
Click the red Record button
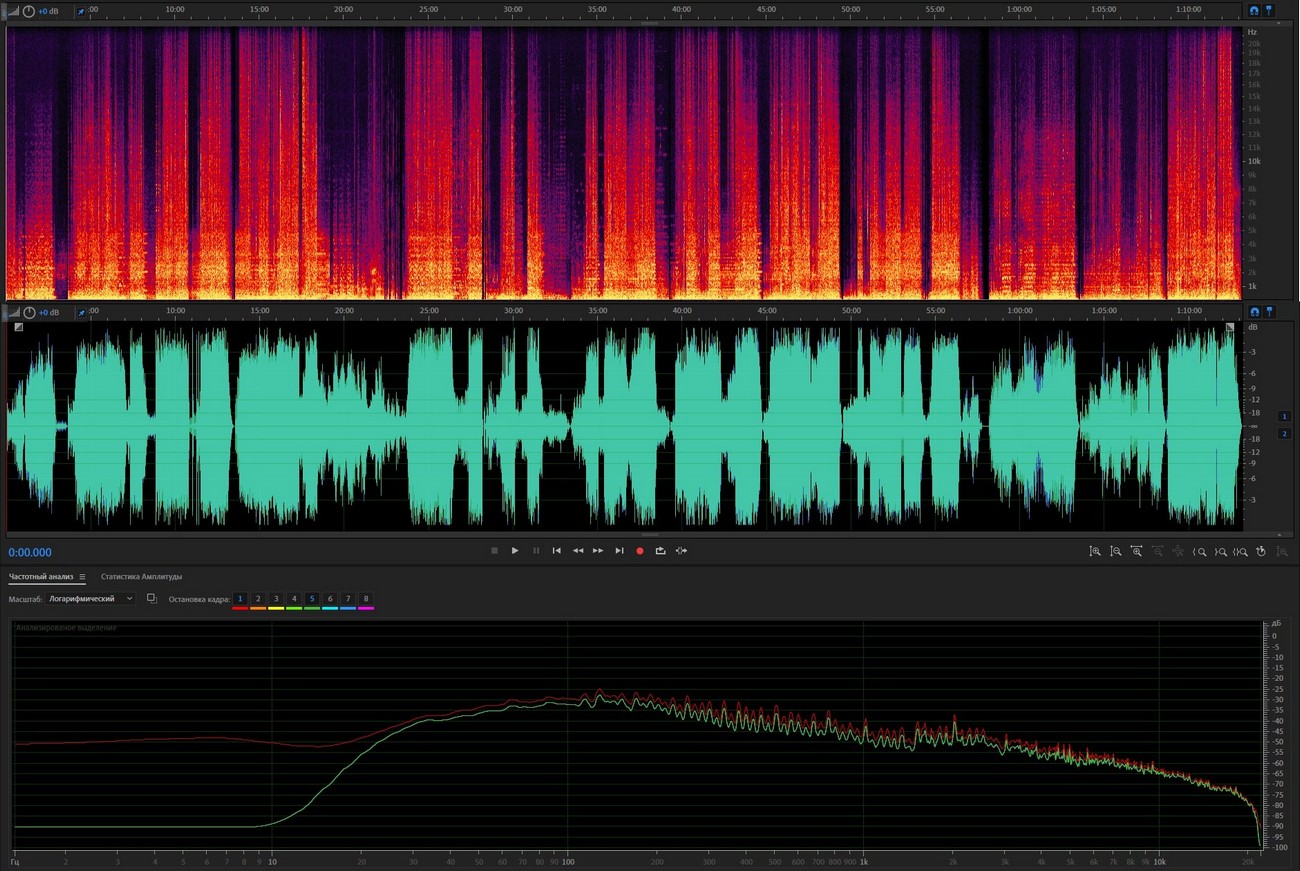tap(640, 551)
